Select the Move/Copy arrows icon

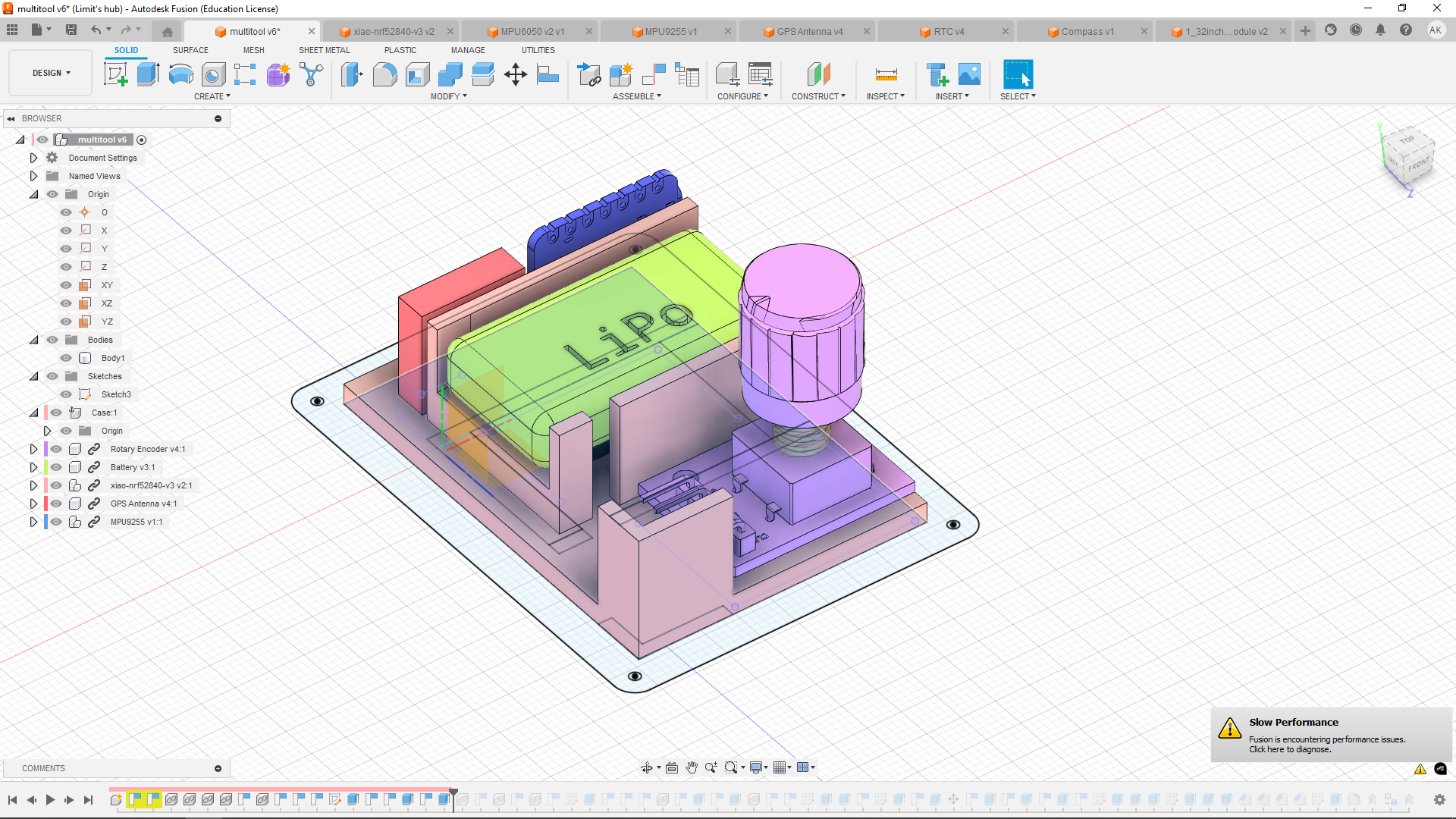[x=515, y=74]
